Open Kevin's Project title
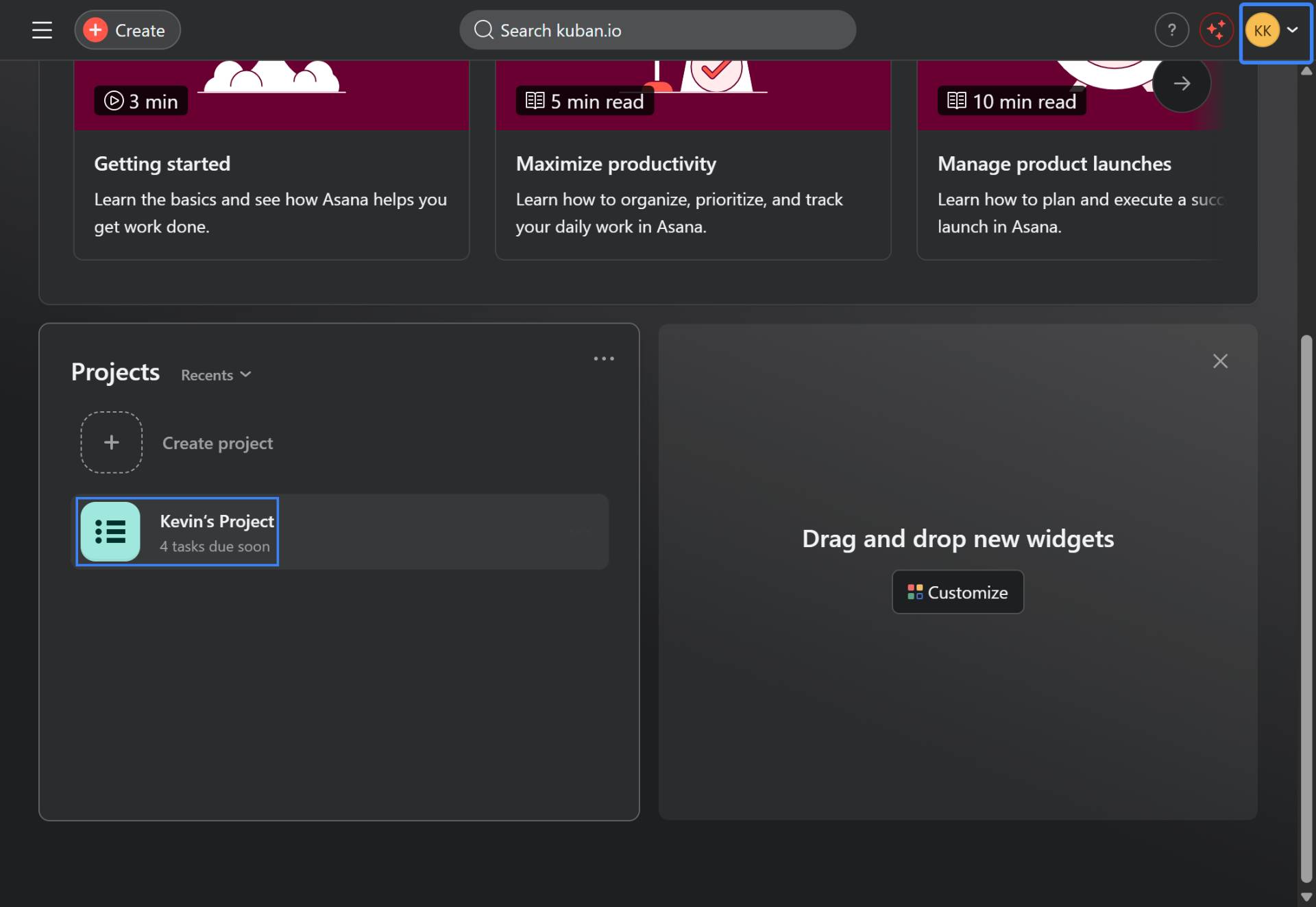Screen dimensions: 1316x907 [x=217, y=522]
